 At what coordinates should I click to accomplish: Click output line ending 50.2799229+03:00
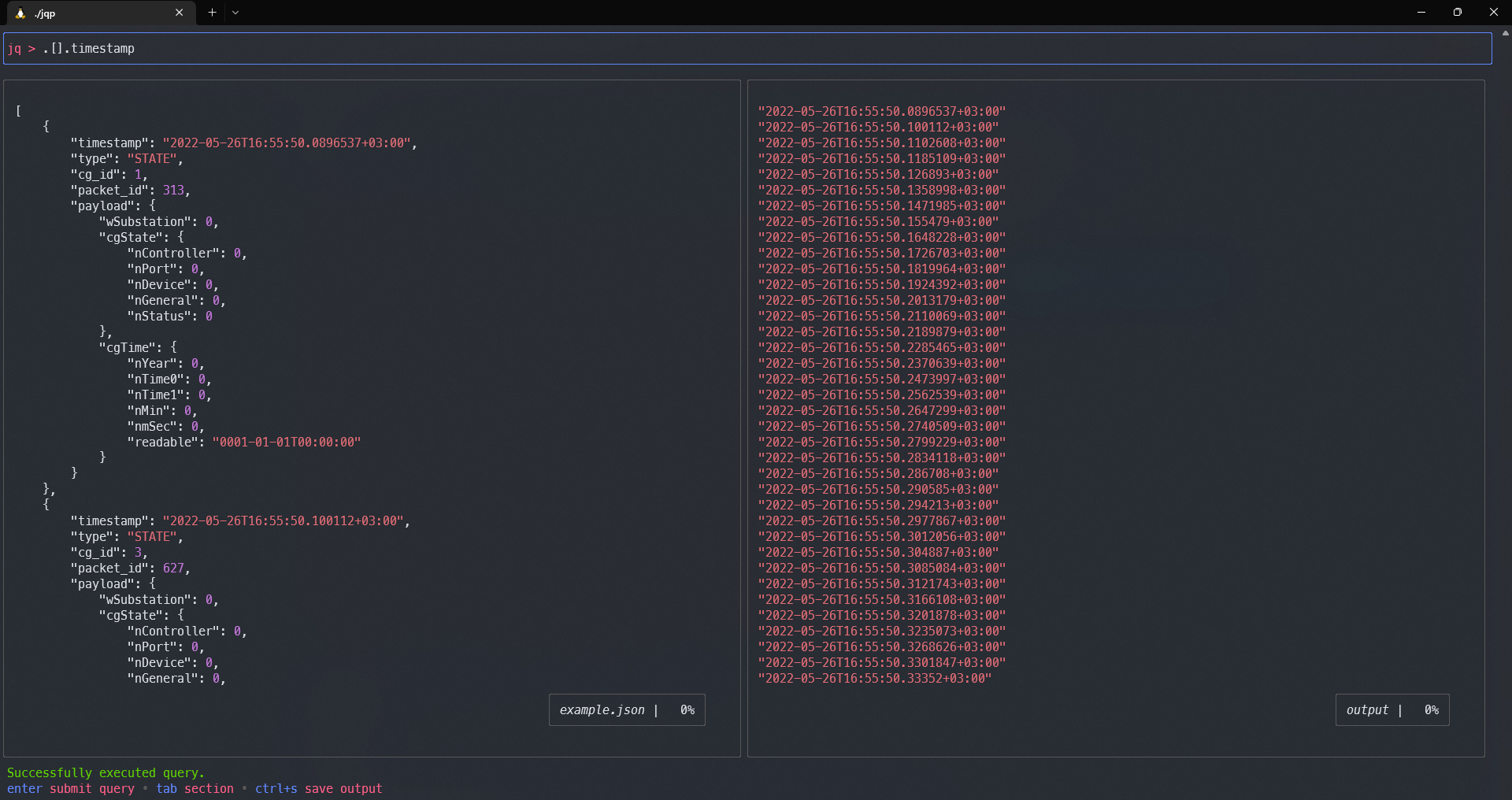click(882, 442)
